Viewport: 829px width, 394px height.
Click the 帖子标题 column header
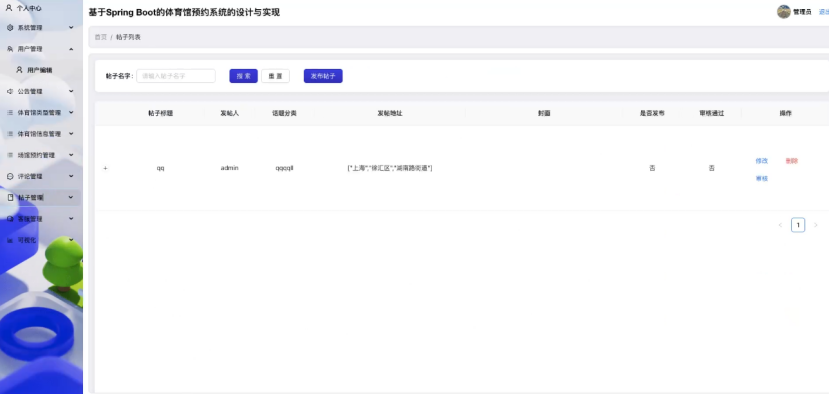point(161,113)
